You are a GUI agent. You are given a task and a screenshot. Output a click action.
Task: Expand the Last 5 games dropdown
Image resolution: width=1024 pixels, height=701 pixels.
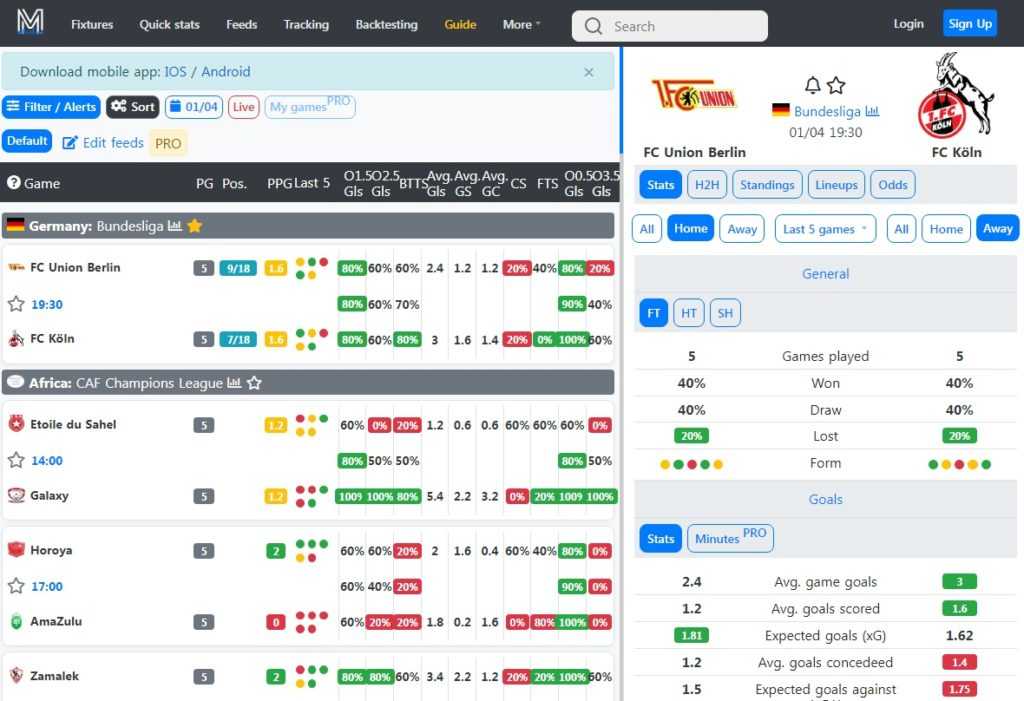point(825,229)
